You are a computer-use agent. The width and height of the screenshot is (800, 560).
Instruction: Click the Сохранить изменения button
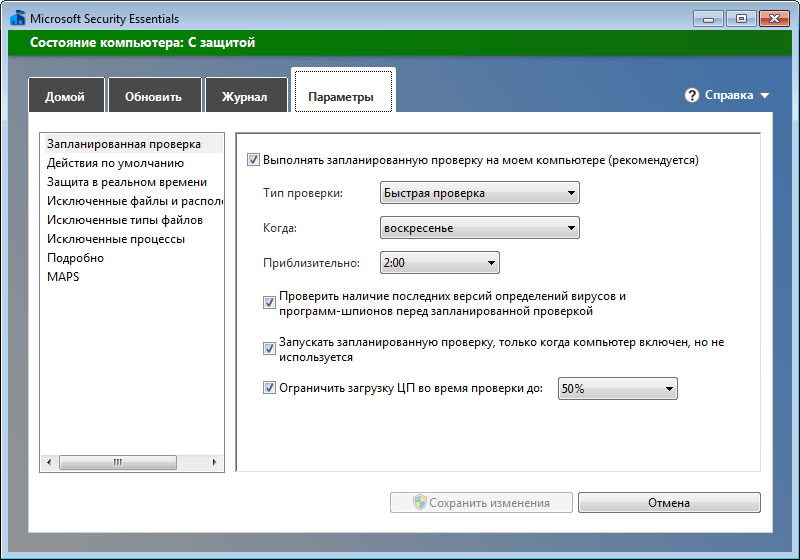coord(481,502)
